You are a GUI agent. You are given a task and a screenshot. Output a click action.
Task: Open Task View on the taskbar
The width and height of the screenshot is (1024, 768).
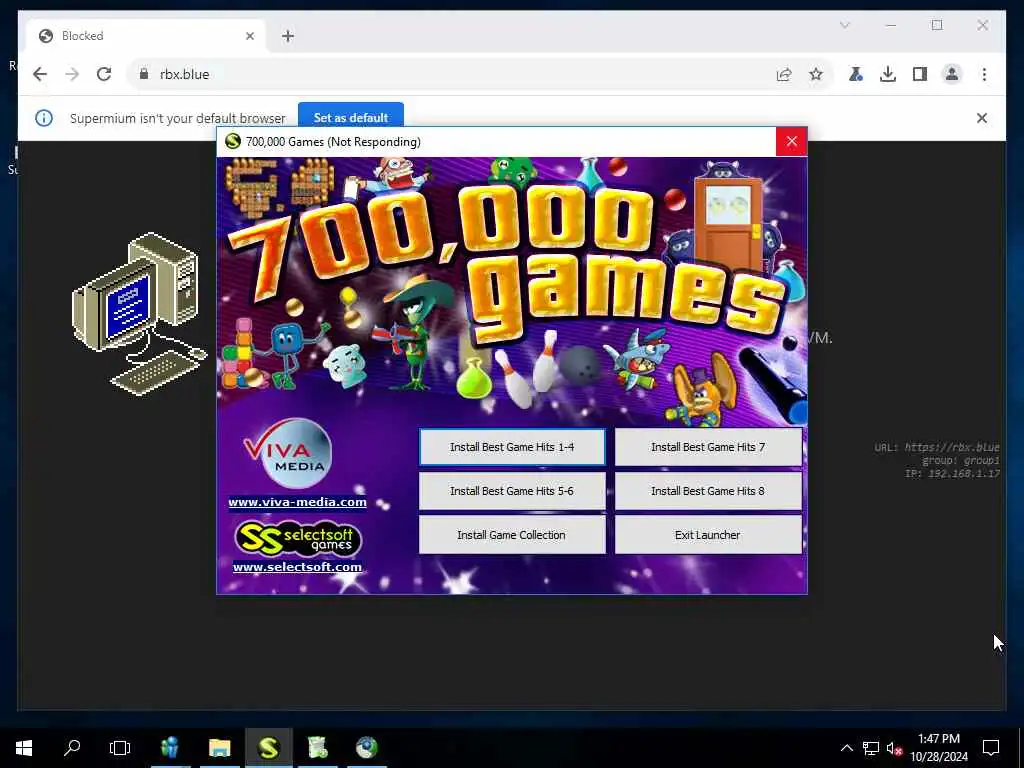tap(120, 748)
